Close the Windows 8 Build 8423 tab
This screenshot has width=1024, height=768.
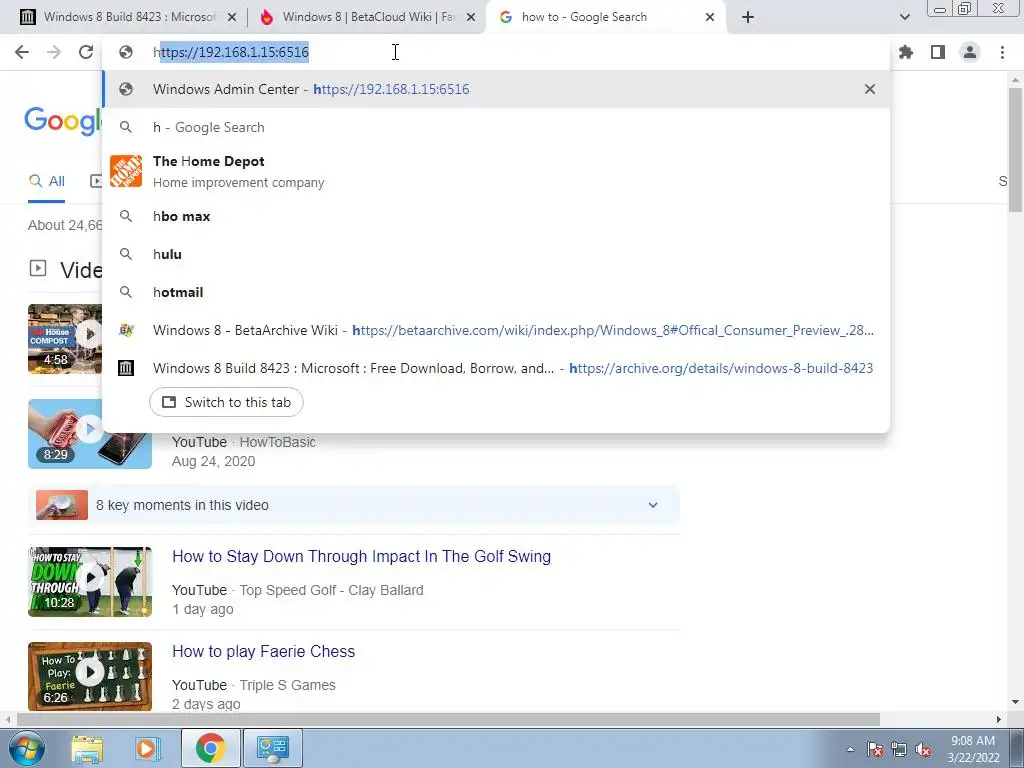(232, 18)
